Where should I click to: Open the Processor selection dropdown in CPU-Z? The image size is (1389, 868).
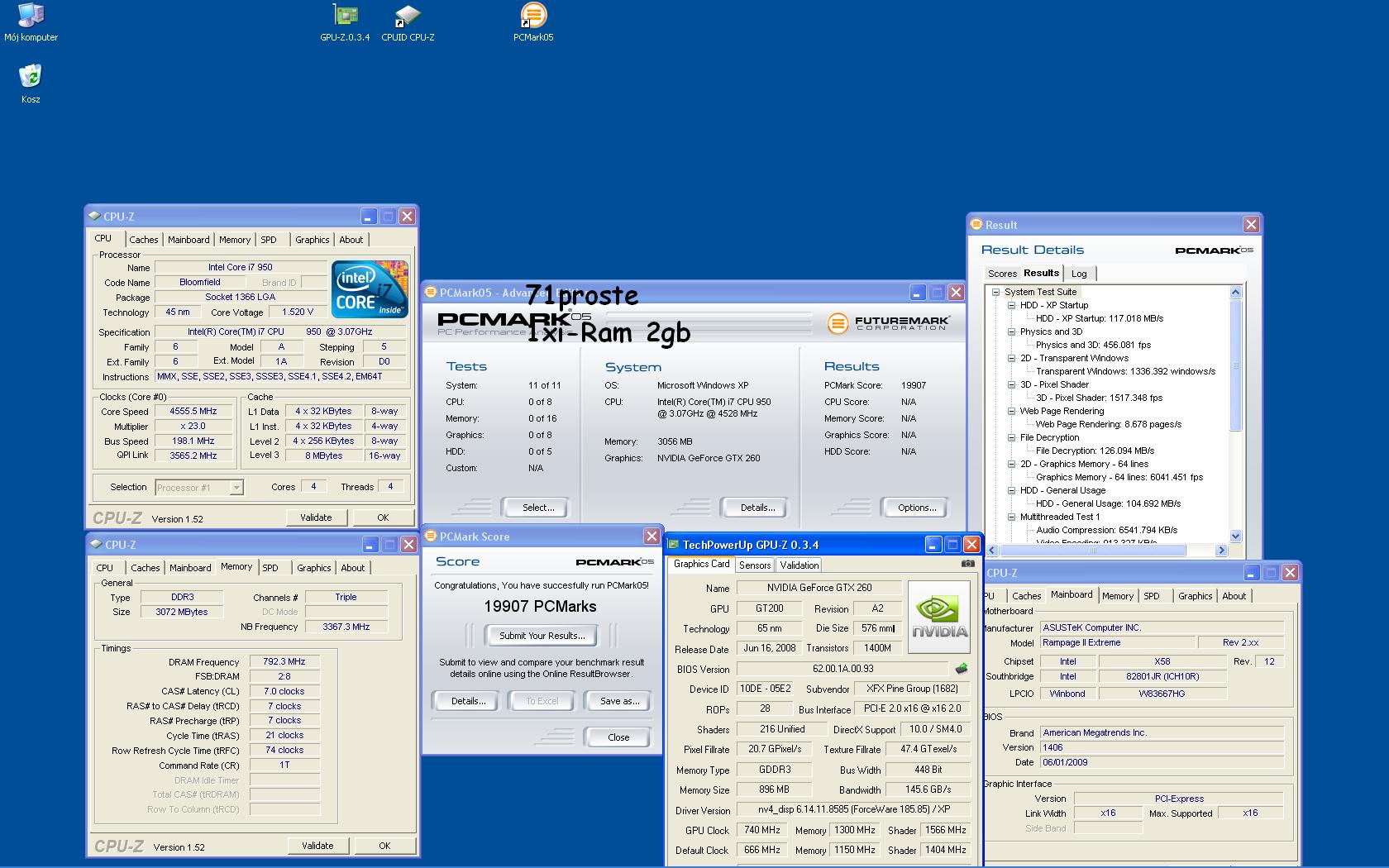pyautogui.click(x=236, y=488)
